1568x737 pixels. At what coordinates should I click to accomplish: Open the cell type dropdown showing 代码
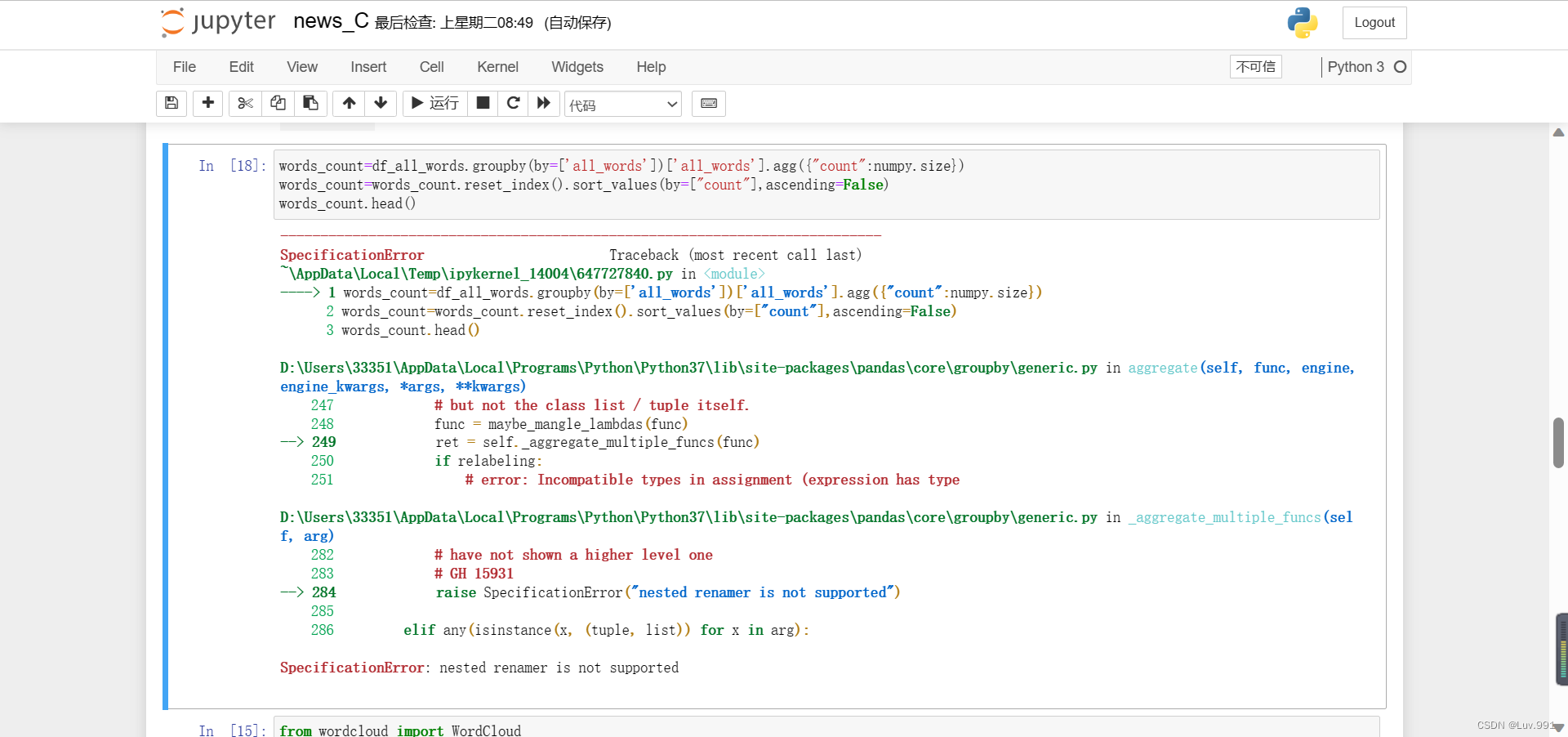622,104
